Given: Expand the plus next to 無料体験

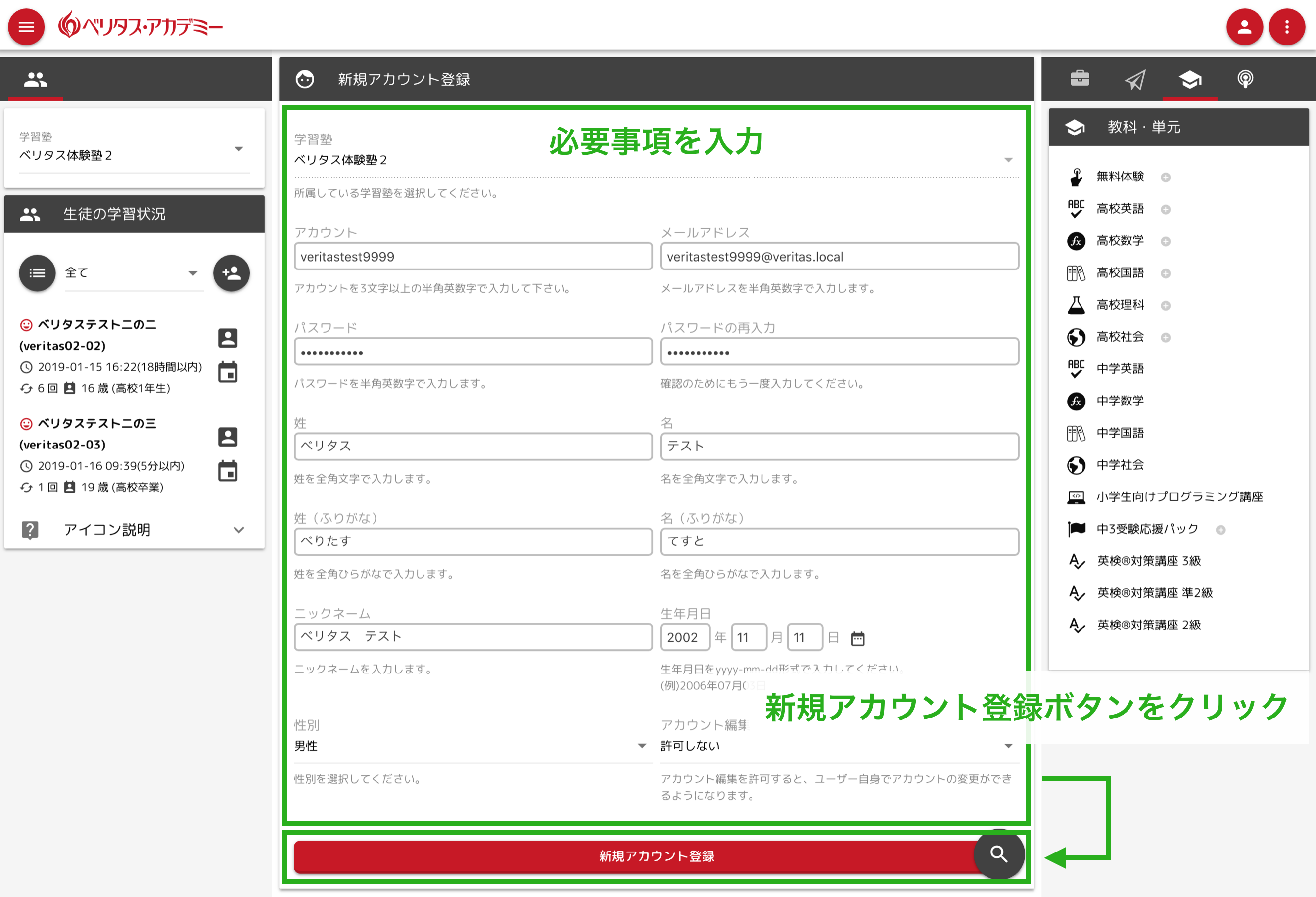Looking at the screenshot, I should point(1166,178).
